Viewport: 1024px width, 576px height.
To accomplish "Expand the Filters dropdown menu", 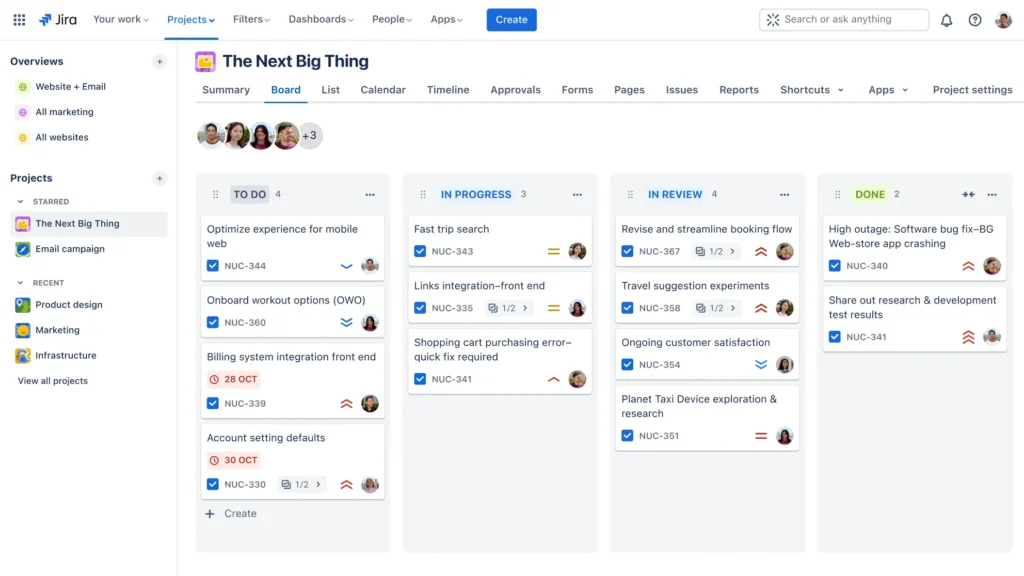I will click(x=252, y=20).
